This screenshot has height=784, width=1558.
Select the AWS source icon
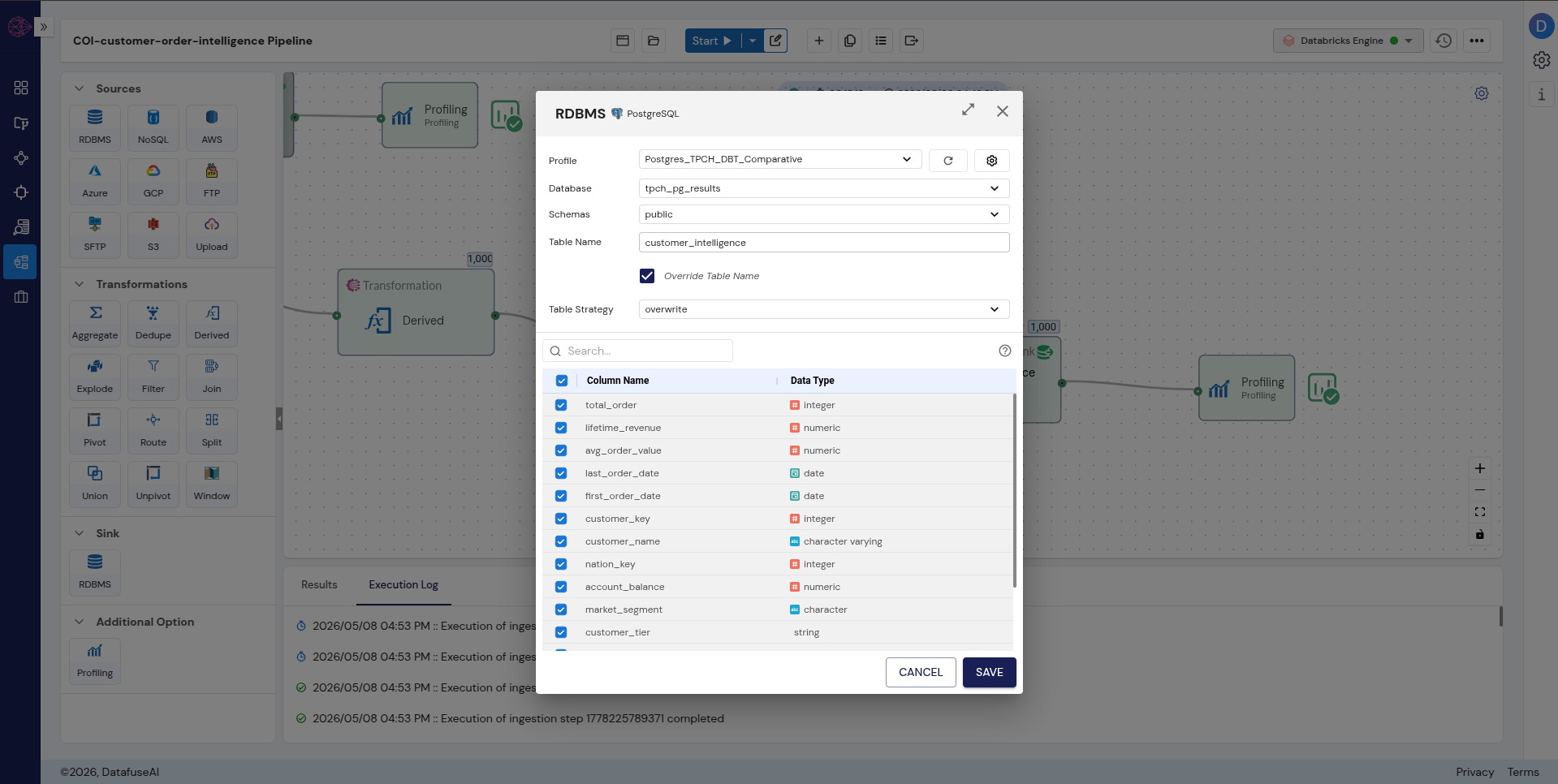(212, 127)
